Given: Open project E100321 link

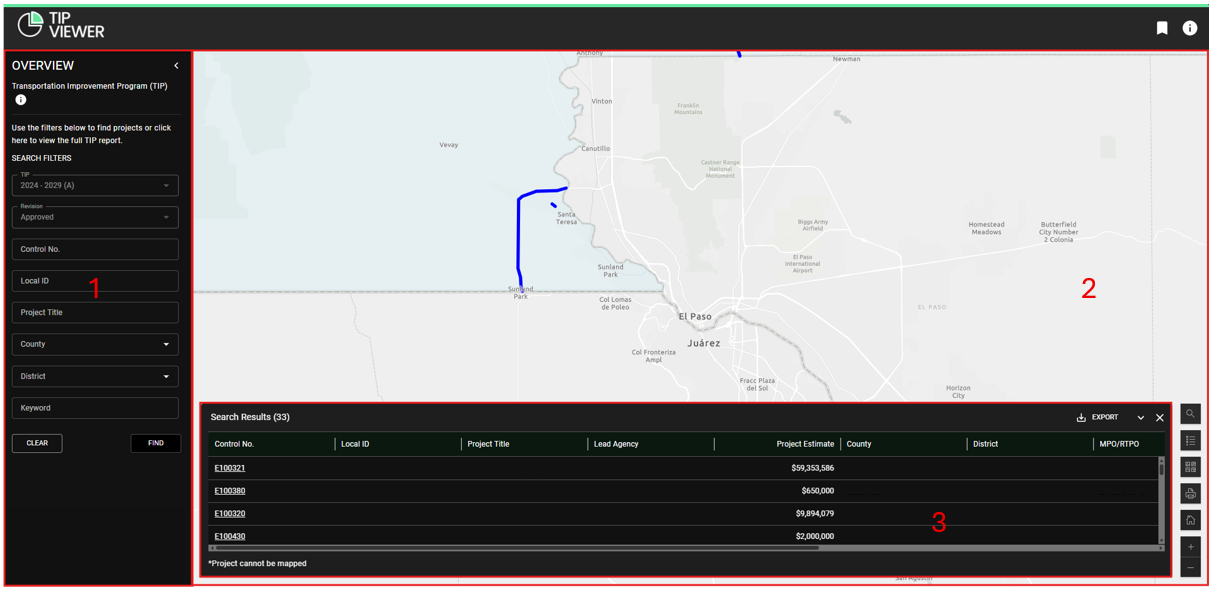Looking at the screenshot, I should click(230, 468).
